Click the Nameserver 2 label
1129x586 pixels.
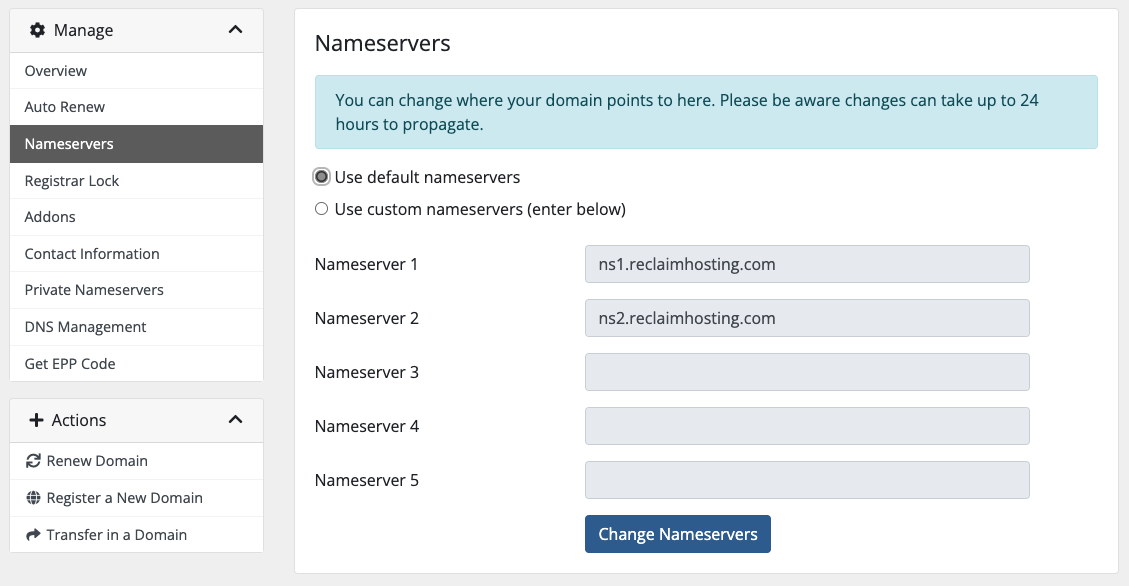tap(366, 318)
